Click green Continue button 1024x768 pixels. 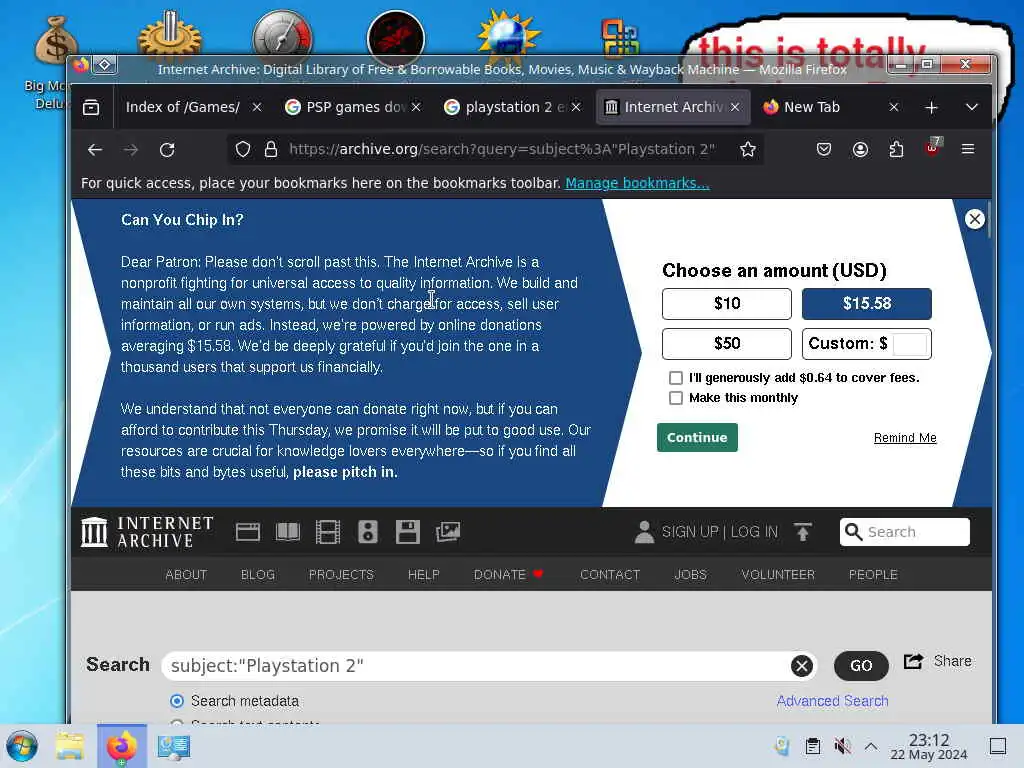pos(697,438)
